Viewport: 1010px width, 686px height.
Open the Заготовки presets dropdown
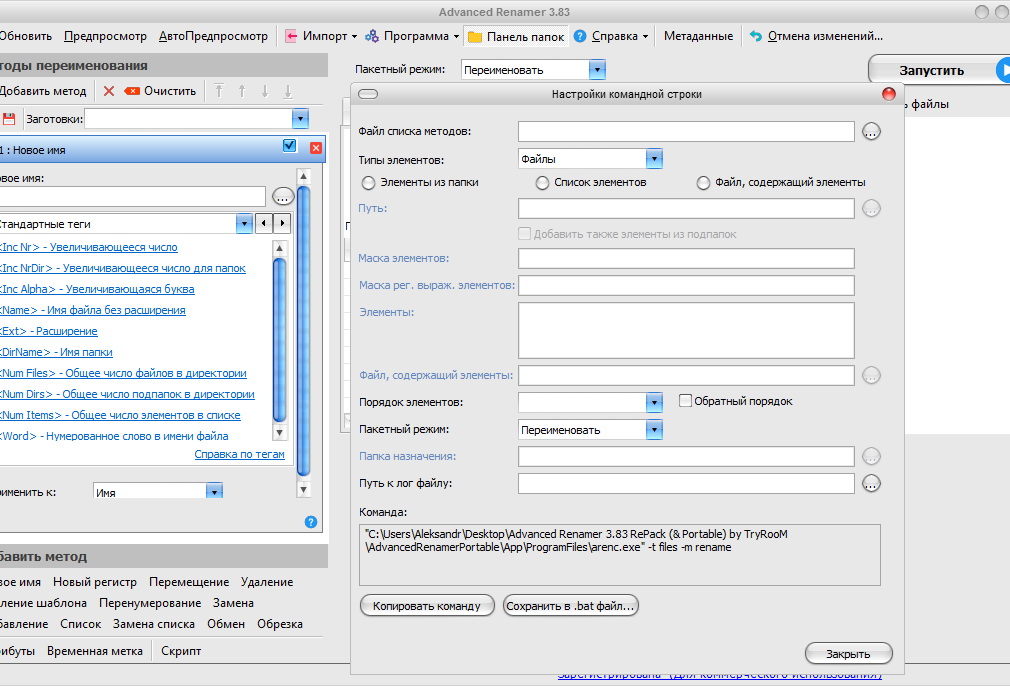tap(300, 119)
